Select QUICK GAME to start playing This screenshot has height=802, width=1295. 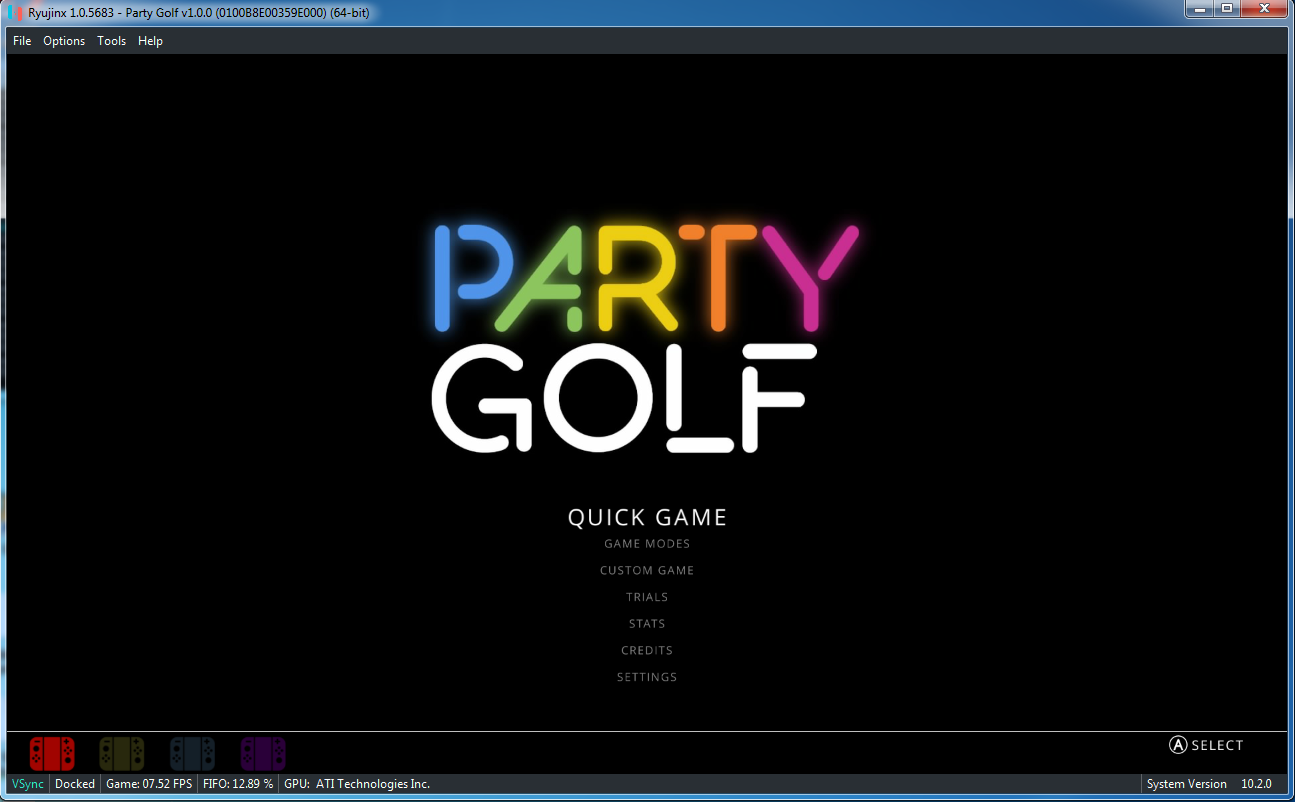click(647, 517)
